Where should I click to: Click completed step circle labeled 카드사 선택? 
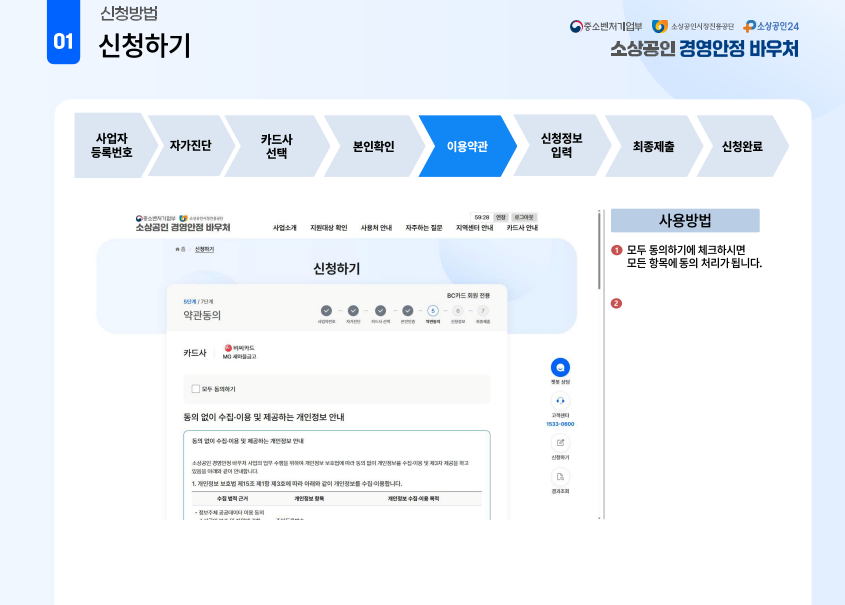click(x=380, y=311)
